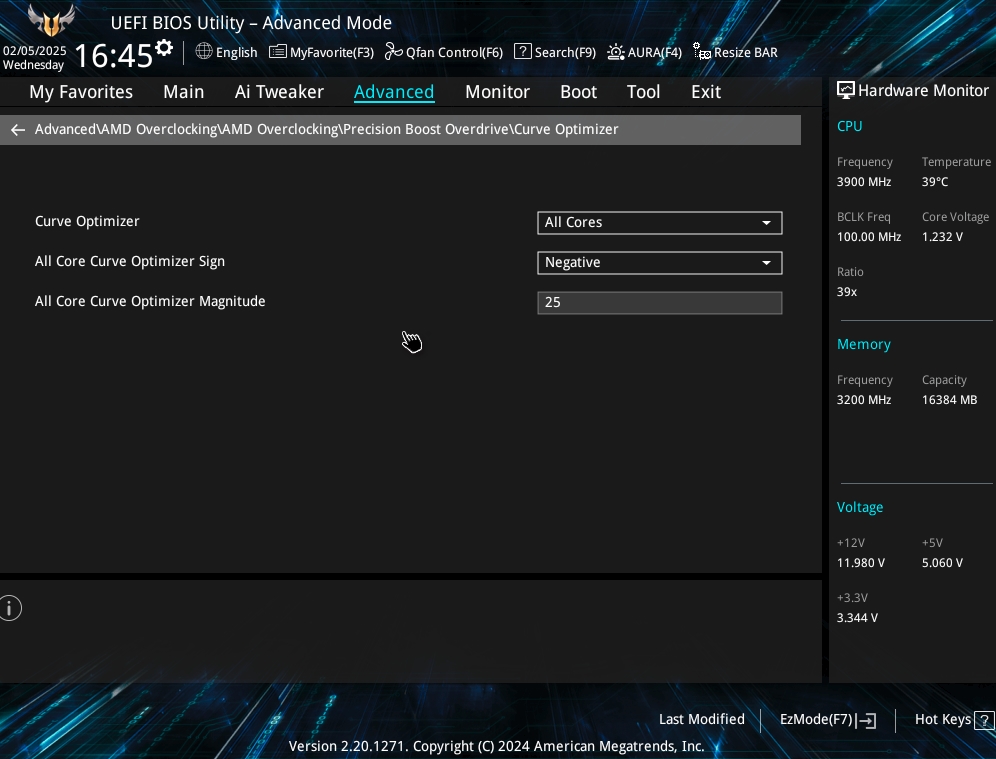Click +5V reading 5.060 V

point(942,563)
